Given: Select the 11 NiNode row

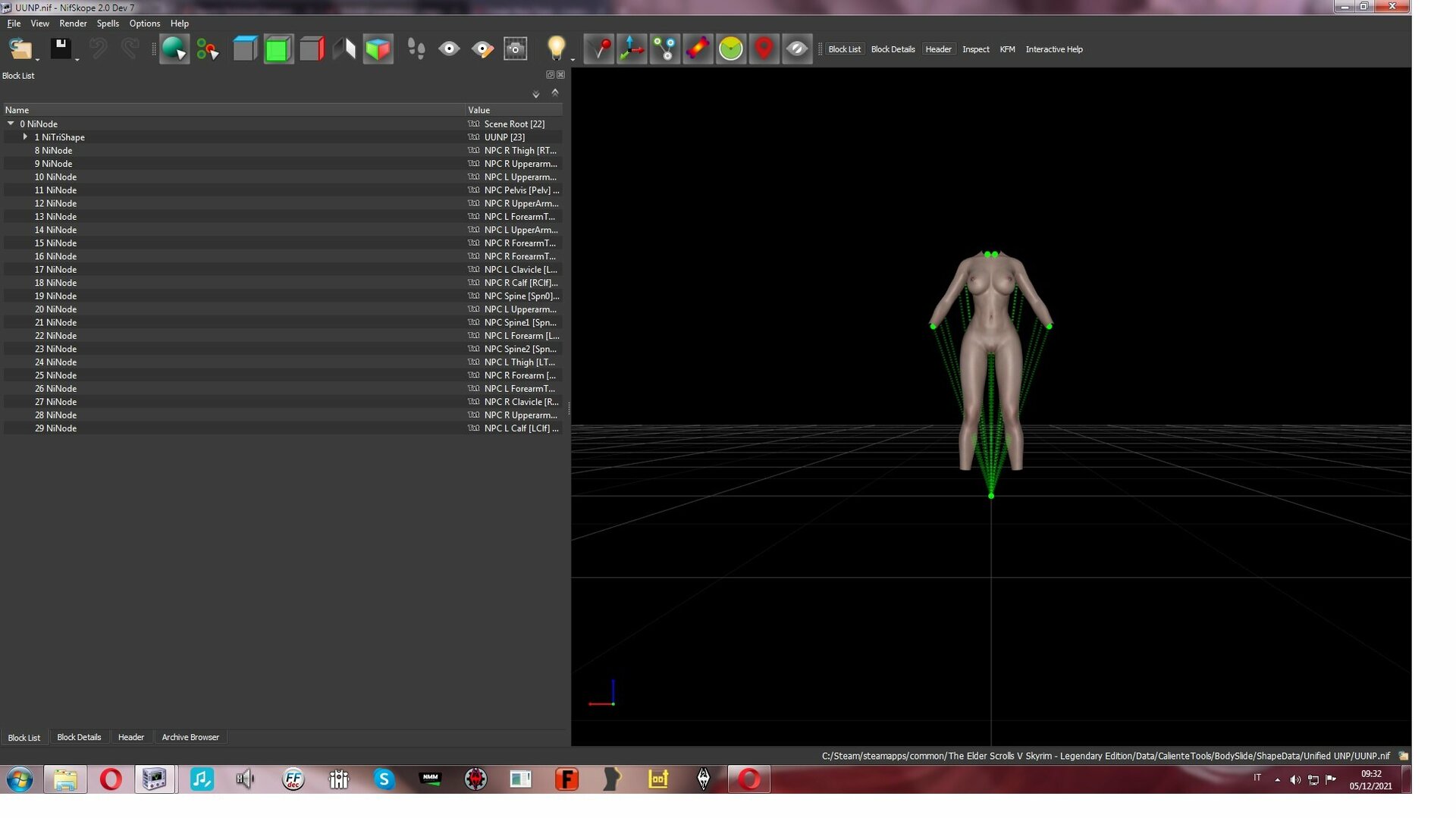Looking at the screenshot, I should 282,190.
